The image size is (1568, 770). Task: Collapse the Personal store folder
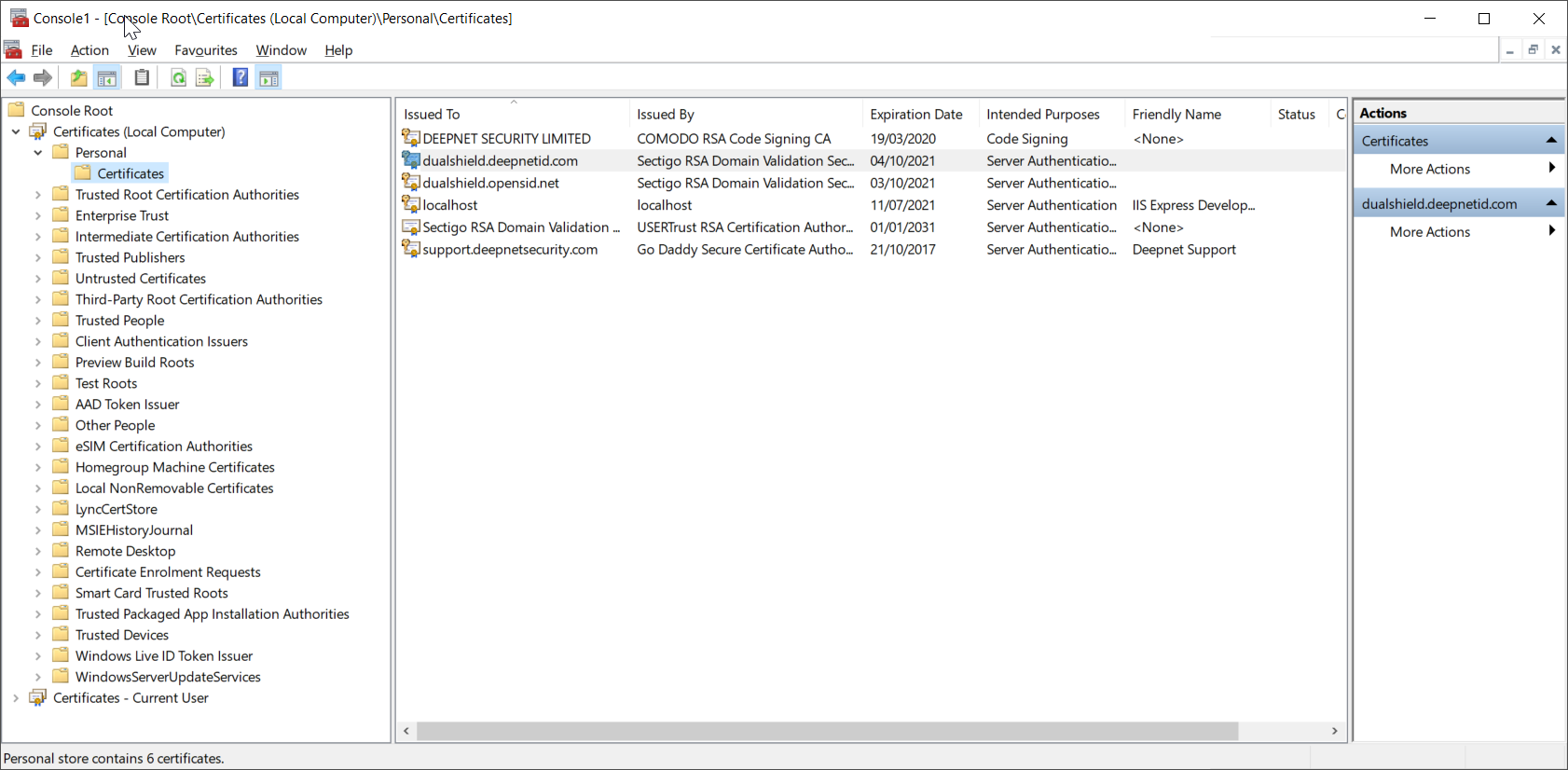pyautogui.click(x=38, y=153)
